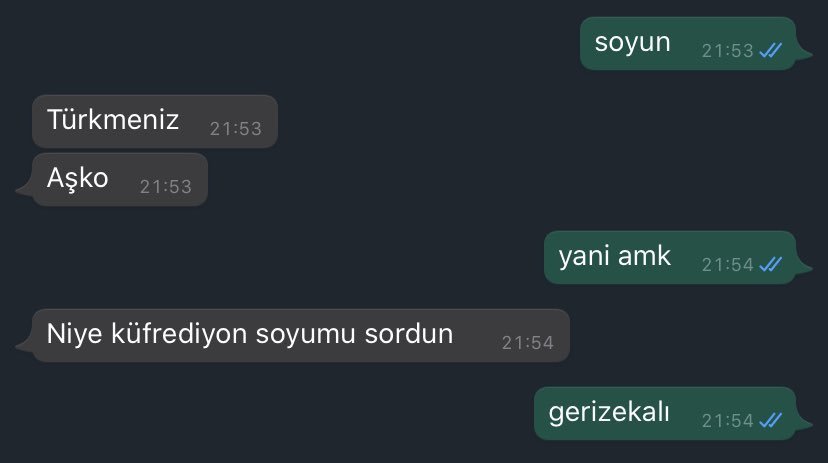Click the read receipt ticks beside "yani amk"
This screenshot has width=828, height=463.
[770, 264]
